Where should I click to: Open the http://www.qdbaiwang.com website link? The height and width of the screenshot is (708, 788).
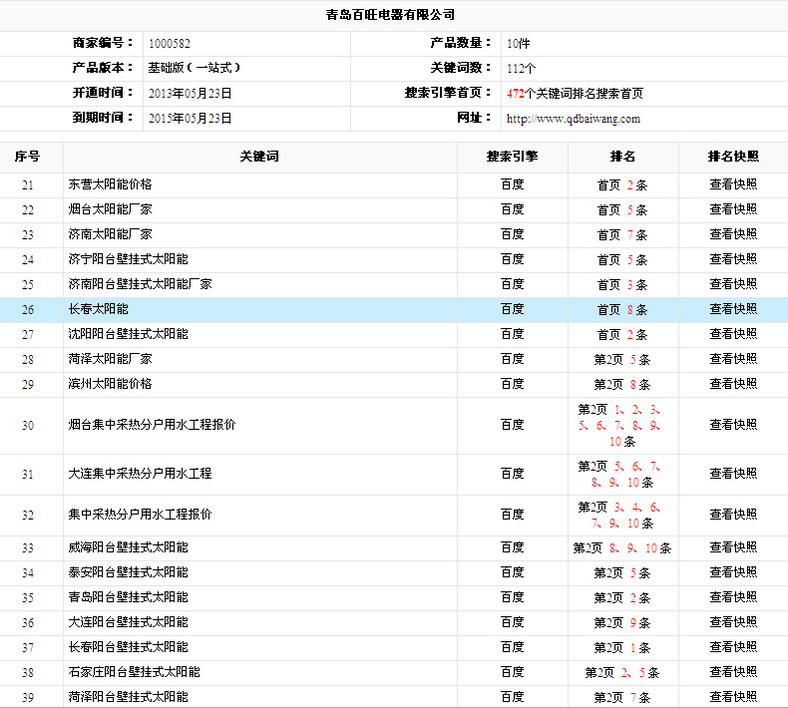click(x=573, y=119)
